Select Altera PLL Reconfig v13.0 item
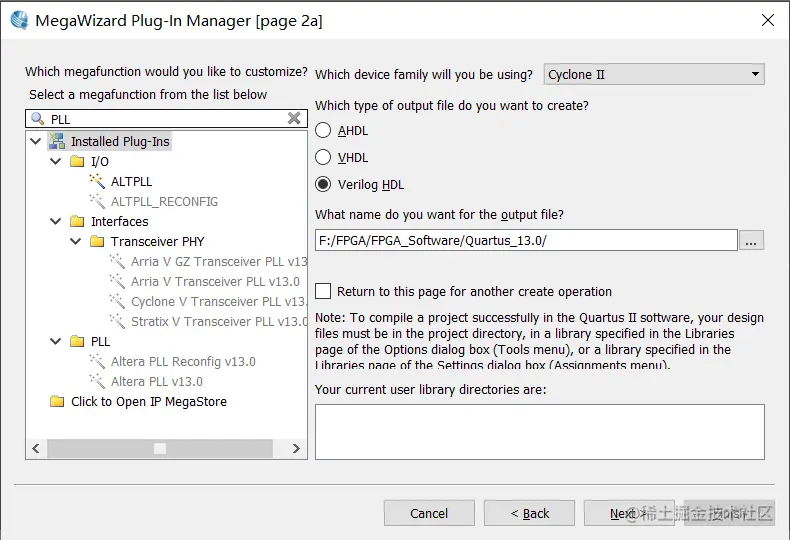The height and width of the screenshot is (540, 790). click(x=183, y=361)
